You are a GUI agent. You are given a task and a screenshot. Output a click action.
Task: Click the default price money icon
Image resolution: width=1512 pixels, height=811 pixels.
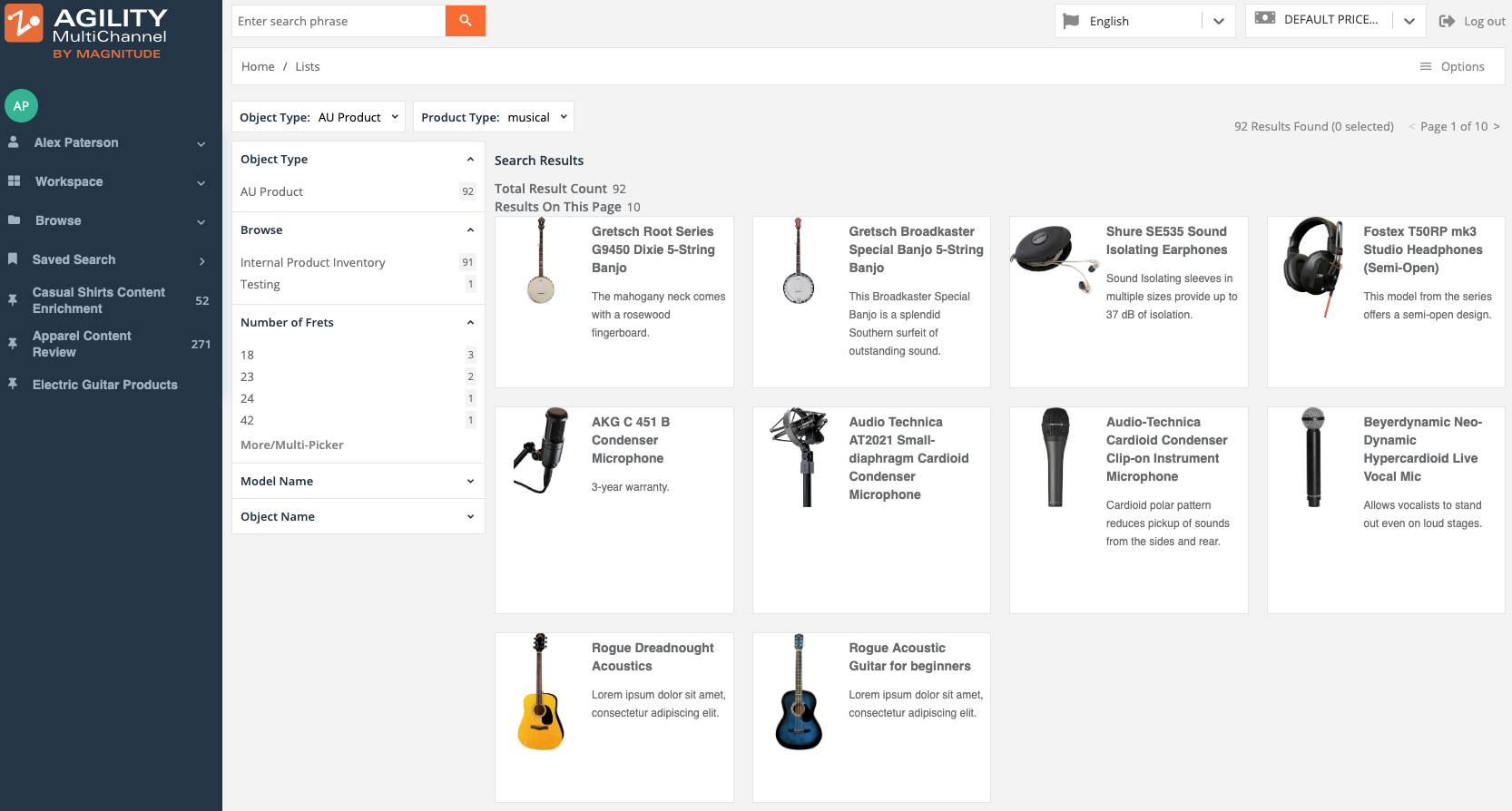pyautogui.click(x=1265, y=18)
